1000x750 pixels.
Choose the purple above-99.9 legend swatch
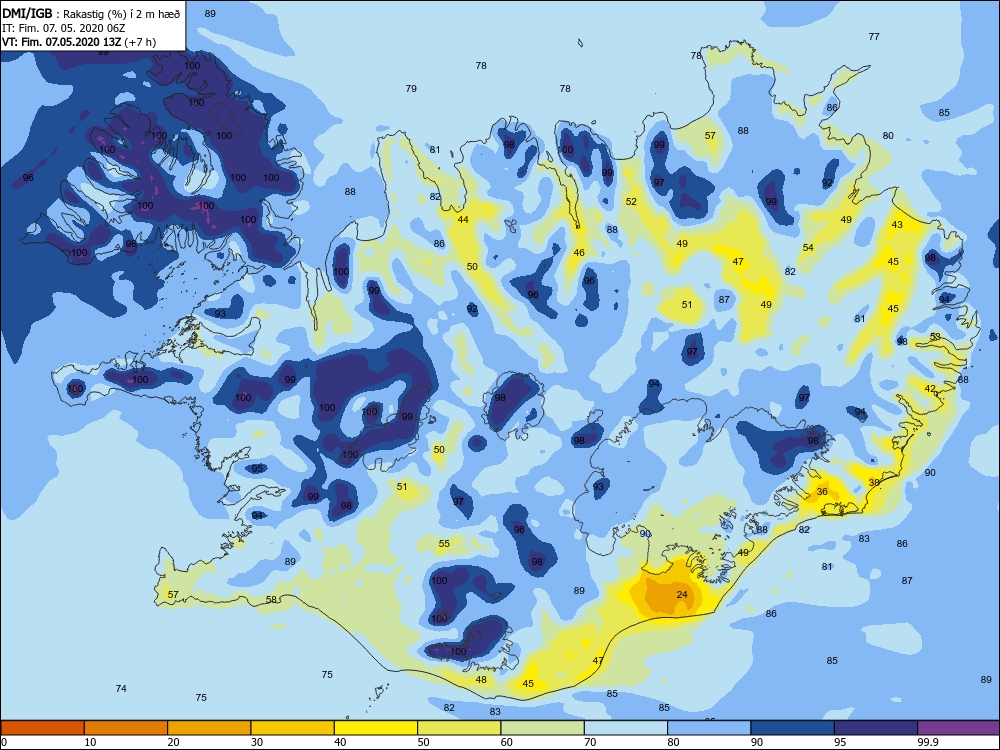click(959, 728)
